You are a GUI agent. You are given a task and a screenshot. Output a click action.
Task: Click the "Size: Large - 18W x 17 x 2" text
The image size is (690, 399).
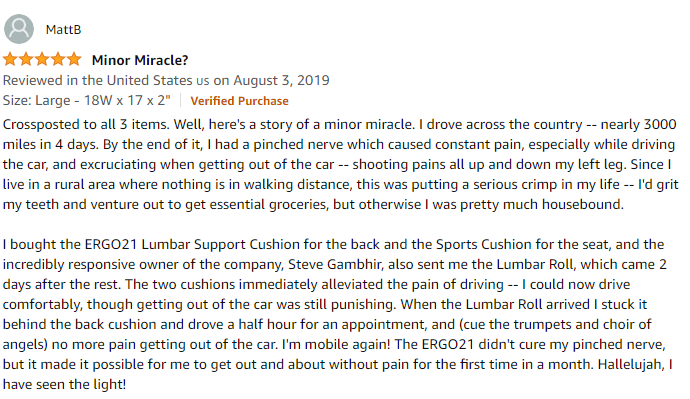click(x=87, y=100)
